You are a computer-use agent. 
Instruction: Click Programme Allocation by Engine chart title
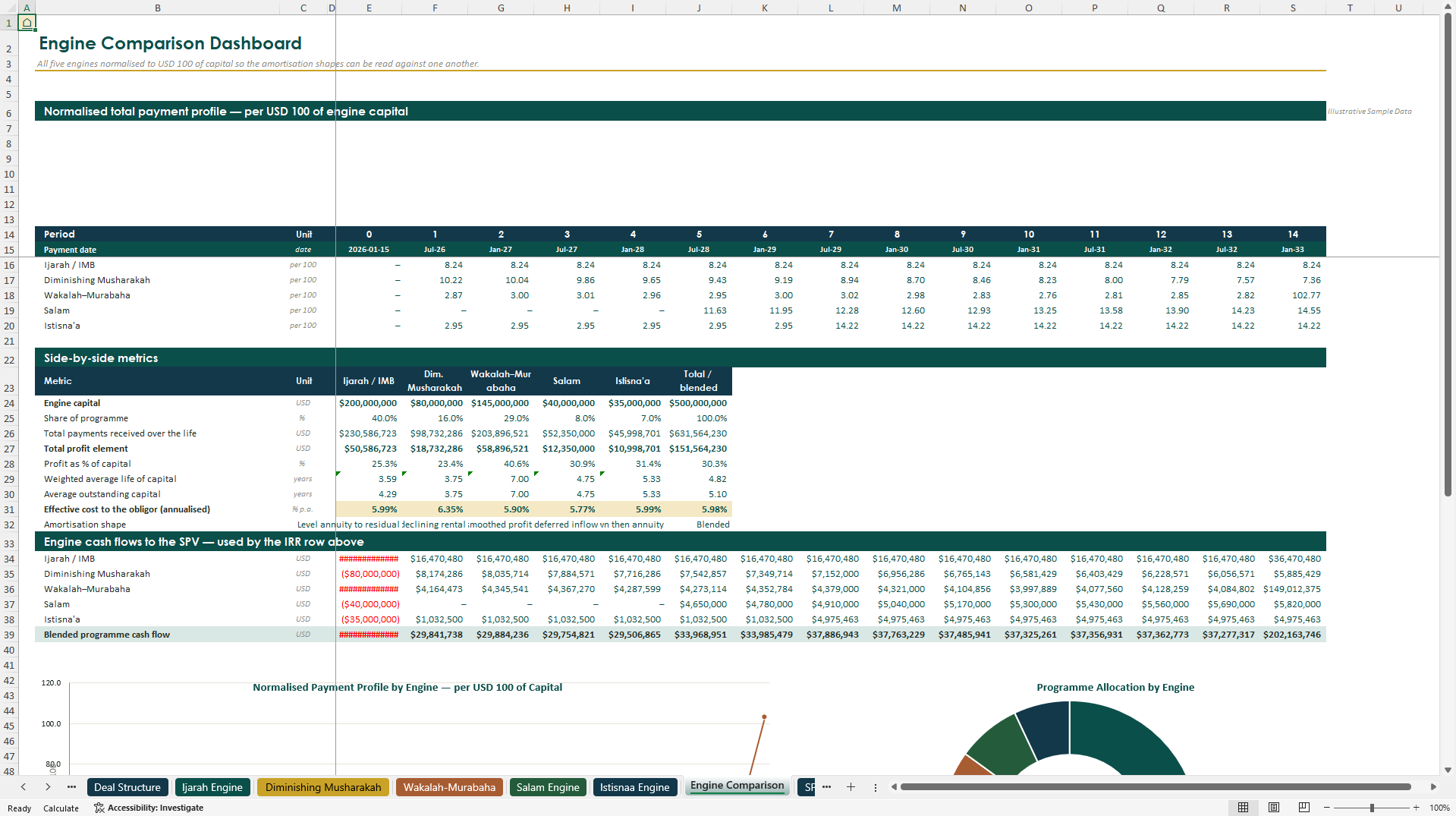click(x=1115, y=687)
